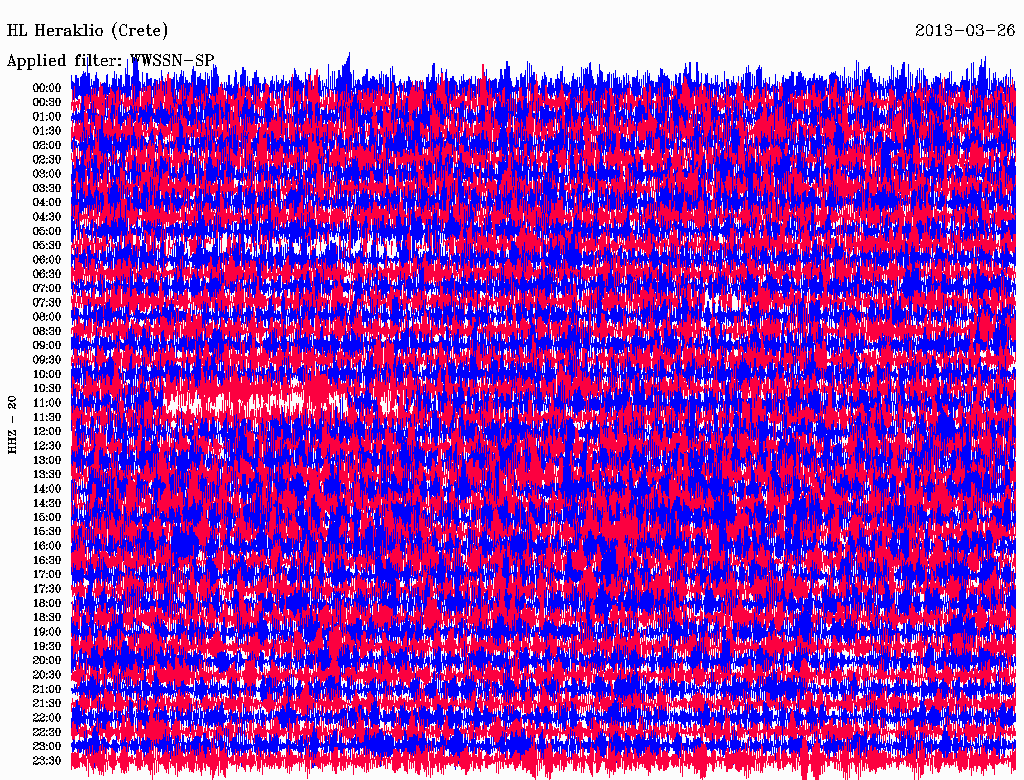The image size is (1024, 780).
Task: Pick the 17:00 time row label
Action: [47, 575]
